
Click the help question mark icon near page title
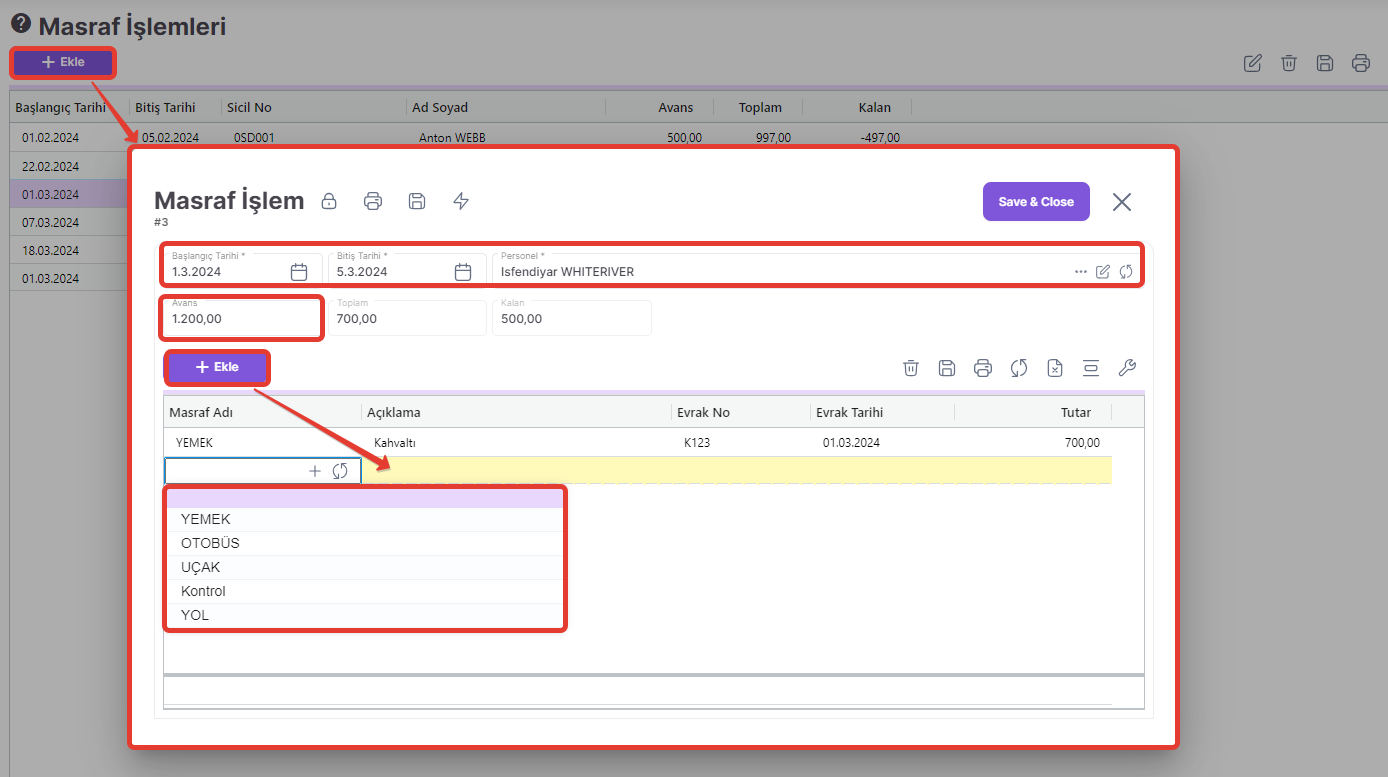point(20,24)
